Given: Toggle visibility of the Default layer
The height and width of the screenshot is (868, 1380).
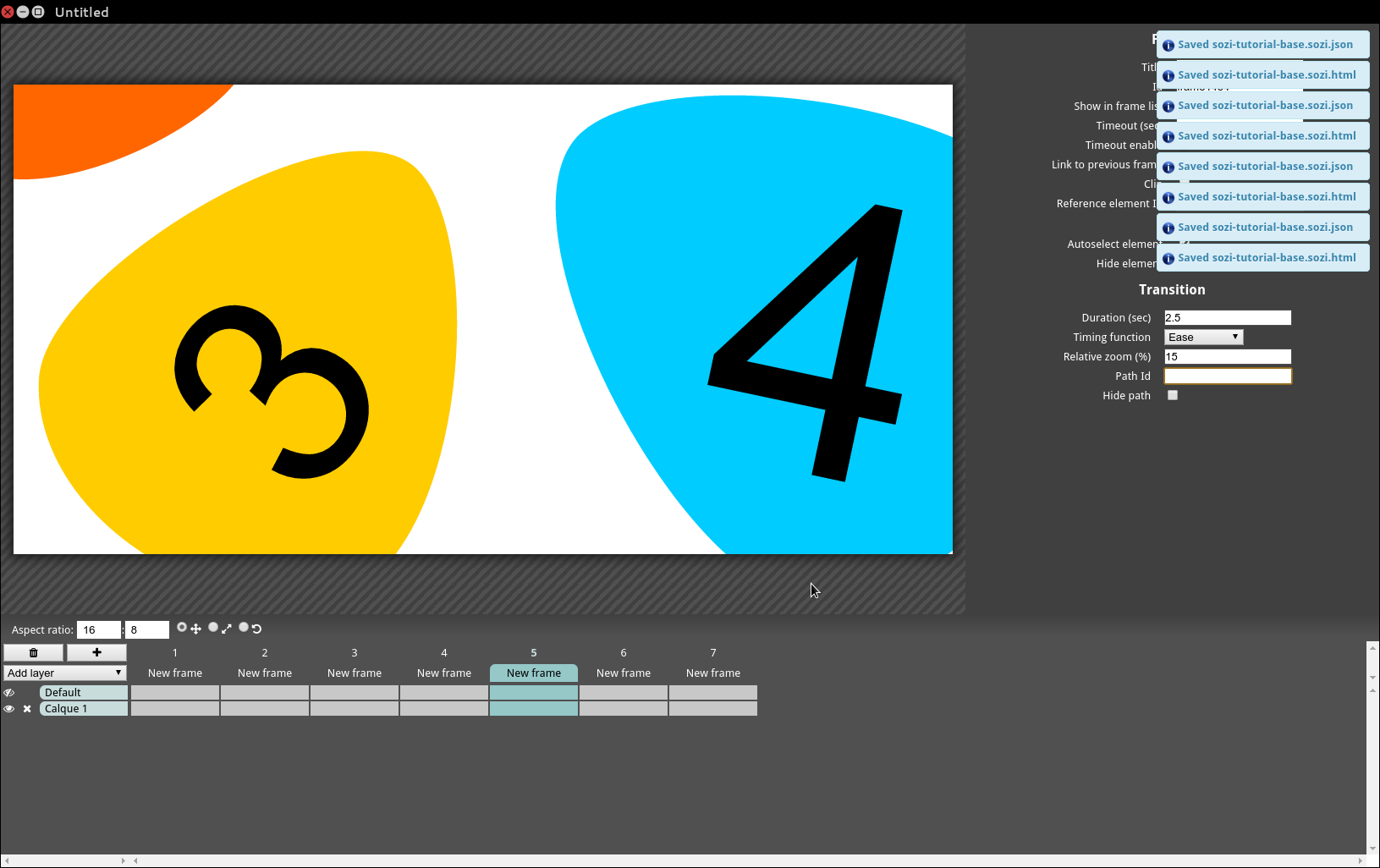Looking at the screenshot, I should (9, 692).
